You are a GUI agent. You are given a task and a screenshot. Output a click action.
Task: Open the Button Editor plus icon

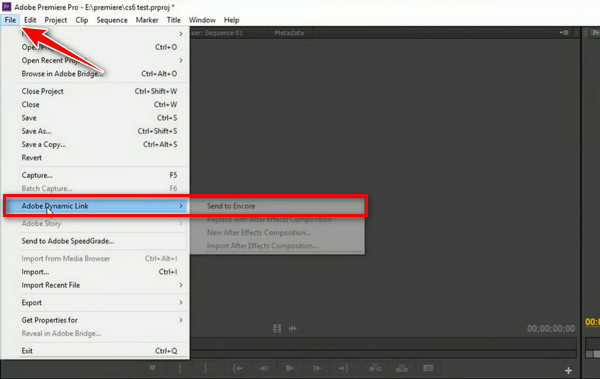tap(569, 370)
